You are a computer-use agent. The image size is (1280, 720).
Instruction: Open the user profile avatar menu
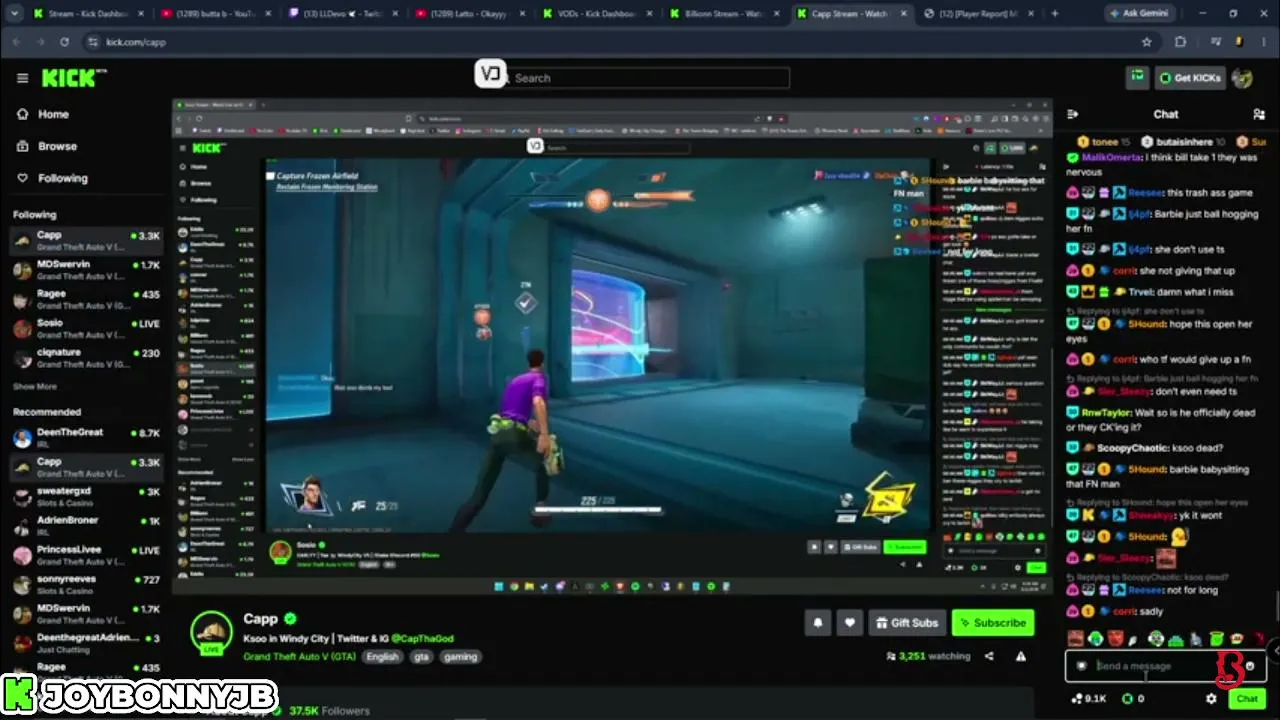(1242, 78)
